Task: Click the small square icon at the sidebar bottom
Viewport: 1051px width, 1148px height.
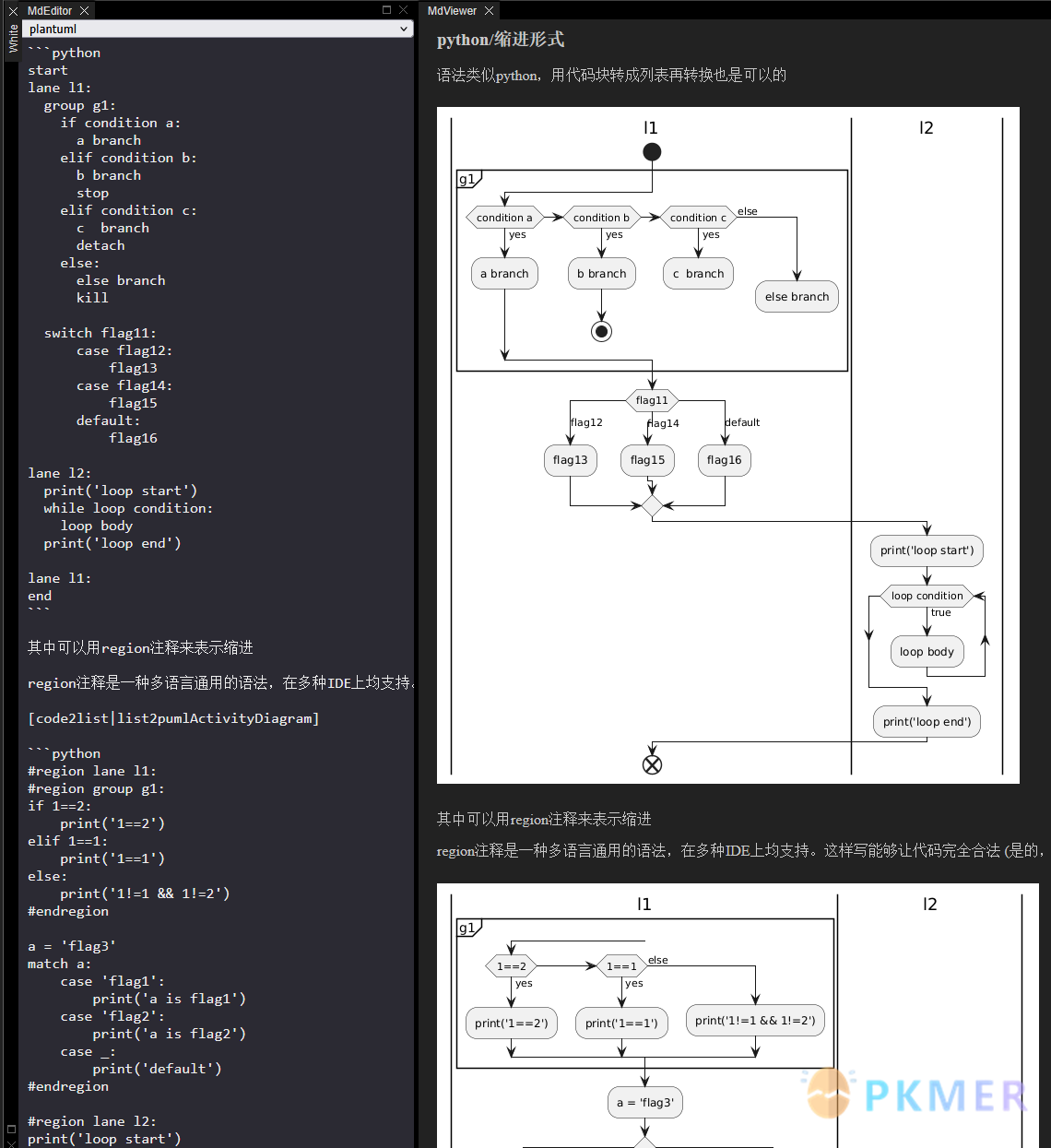Action: [11, 1129]
